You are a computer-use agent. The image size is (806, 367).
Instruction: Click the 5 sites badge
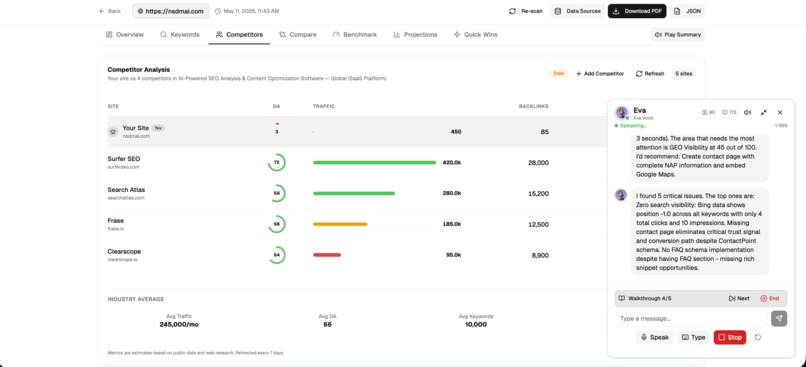(x=684, y=74)
